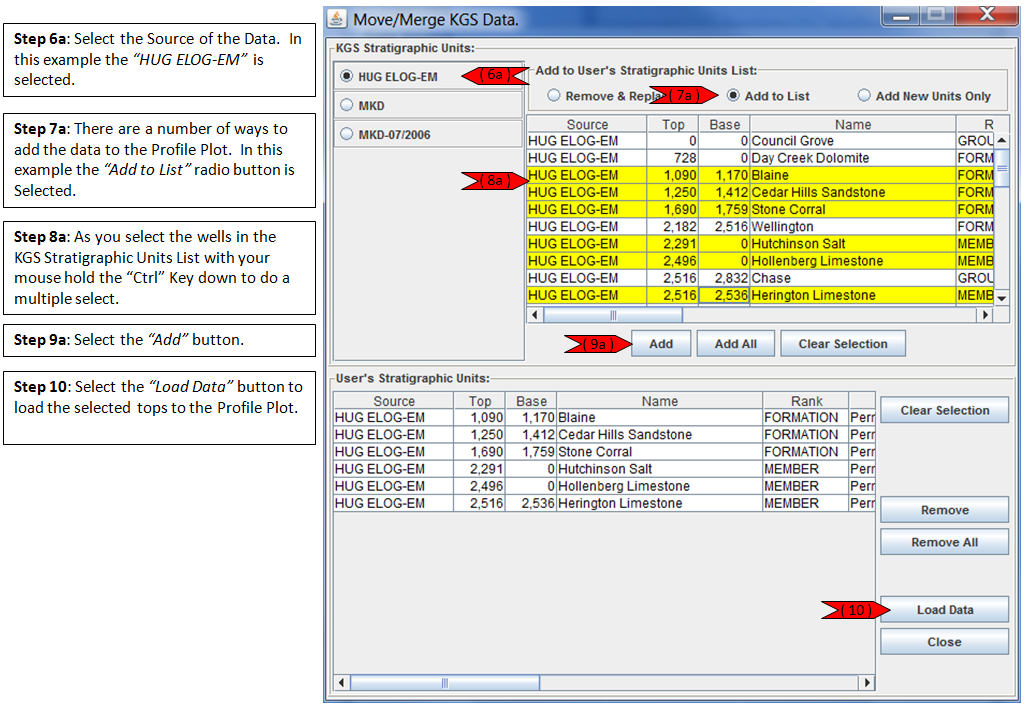This screenshot has height=712, width=1025.
Task: Click the Top header in KGS table
Action: (673, 124)
